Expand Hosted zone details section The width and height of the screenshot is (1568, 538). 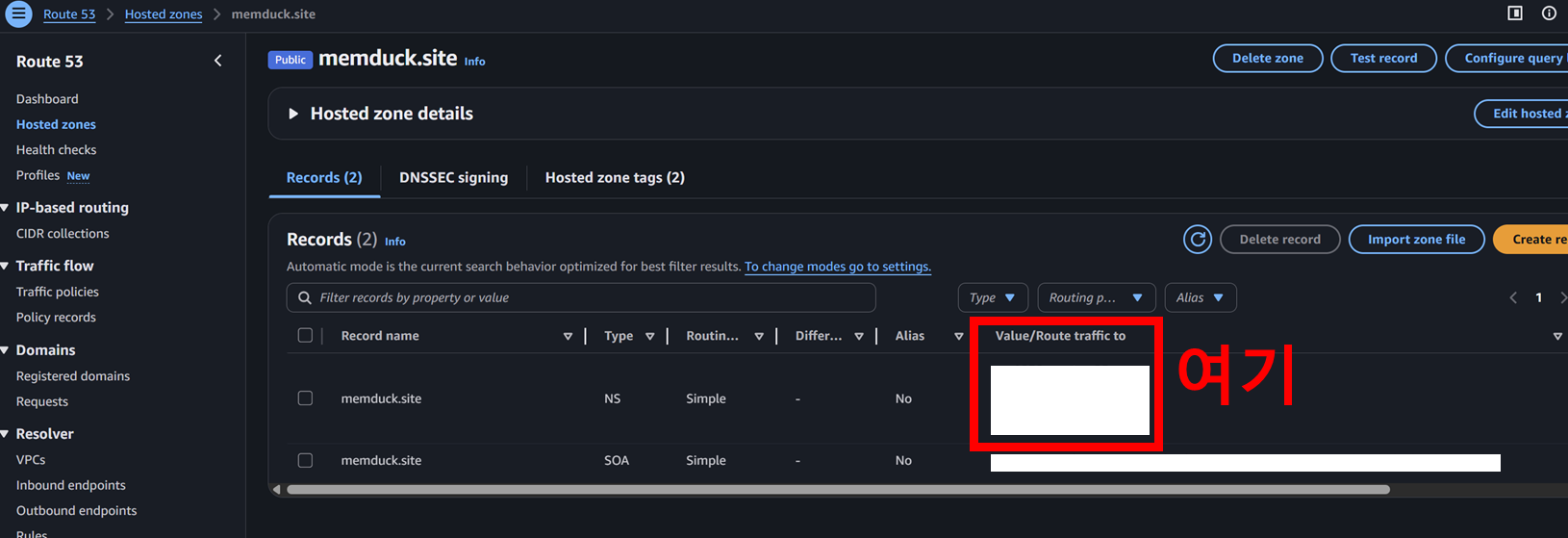[x=293, y=114]
